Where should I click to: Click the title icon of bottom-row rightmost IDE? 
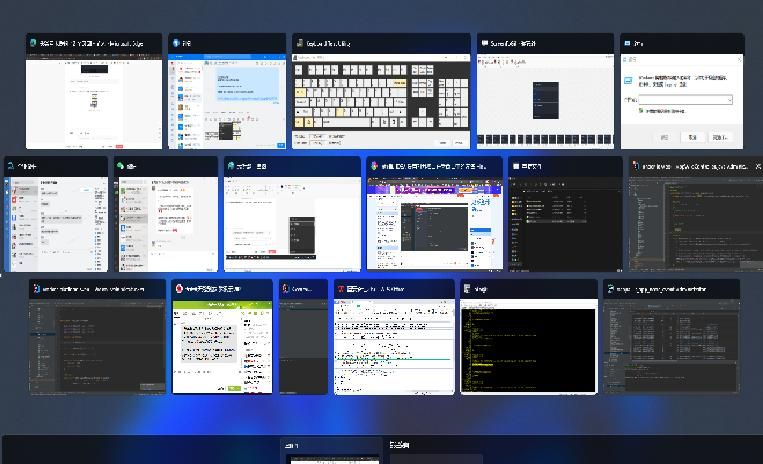click(610, 289)
